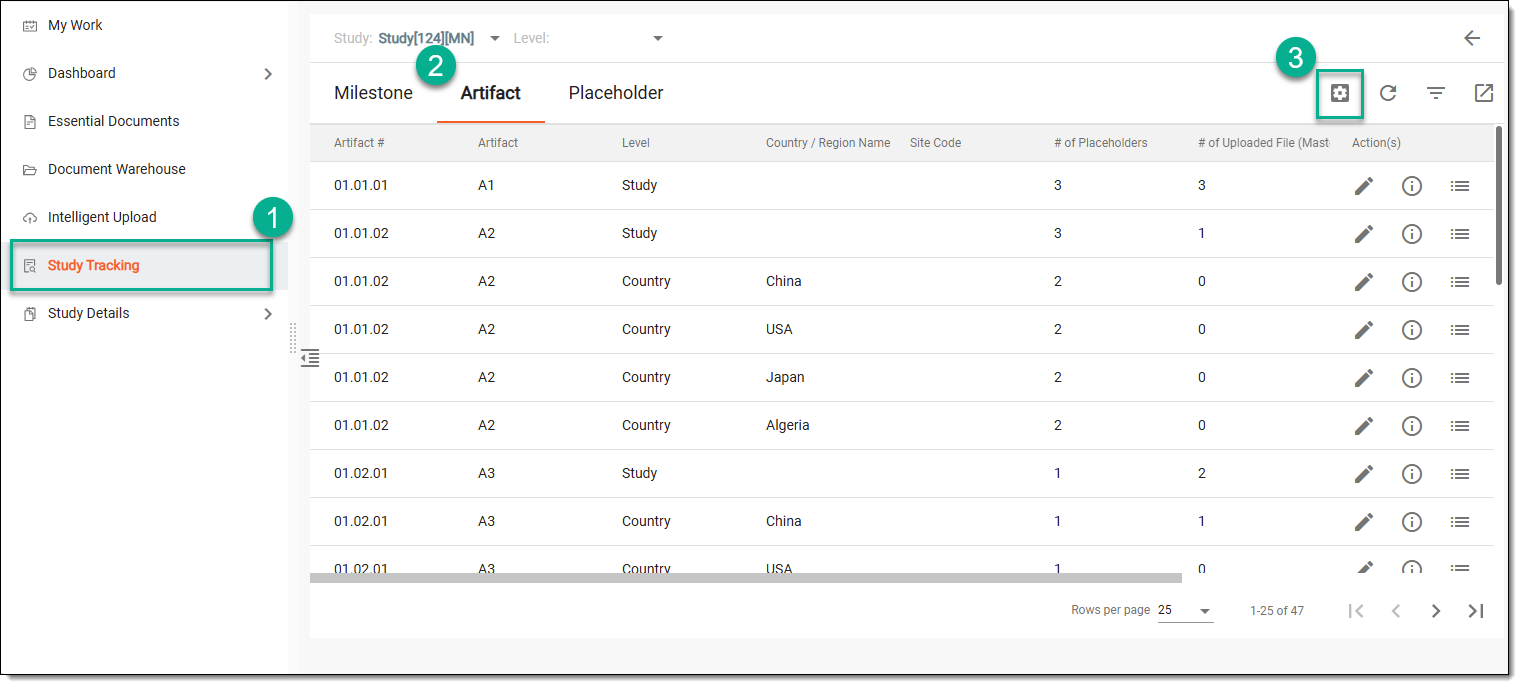Expand the Study Details chevron

tap(267, 313)
